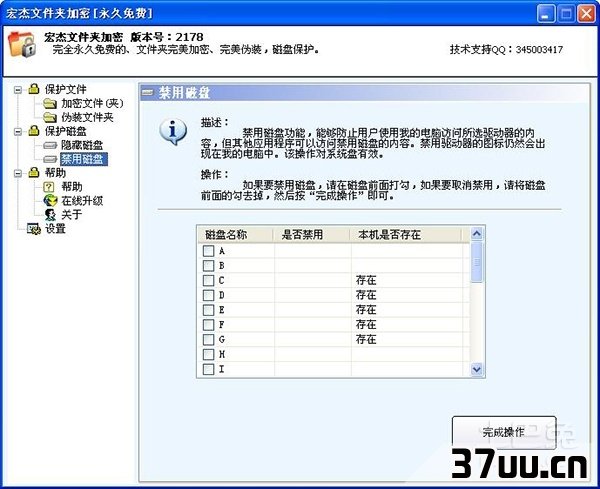Select 禁用磁盘 in the sidebar tree

click(84, 159)
